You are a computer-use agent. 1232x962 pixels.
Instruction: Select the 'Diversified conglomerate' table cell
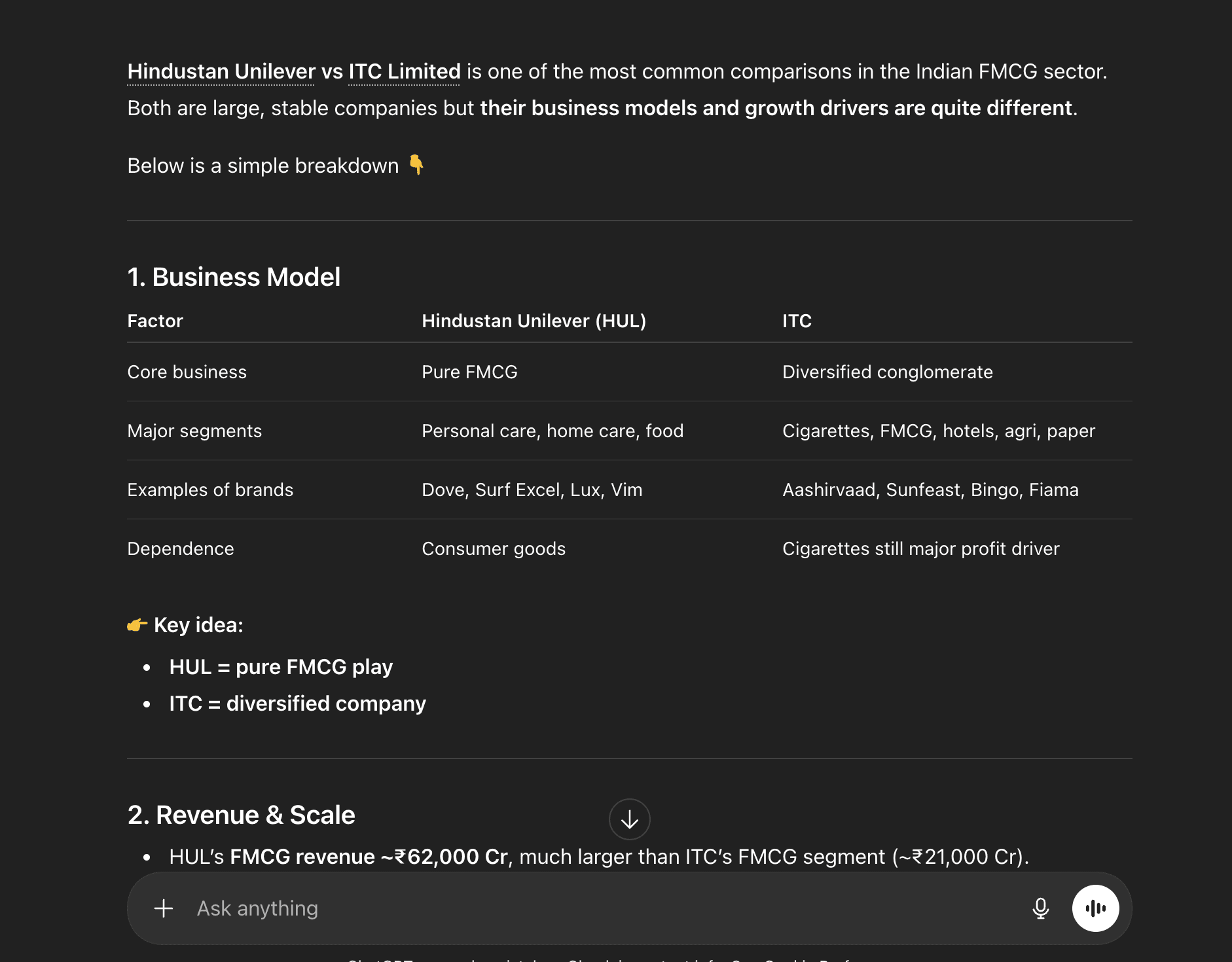coord(887,372)
